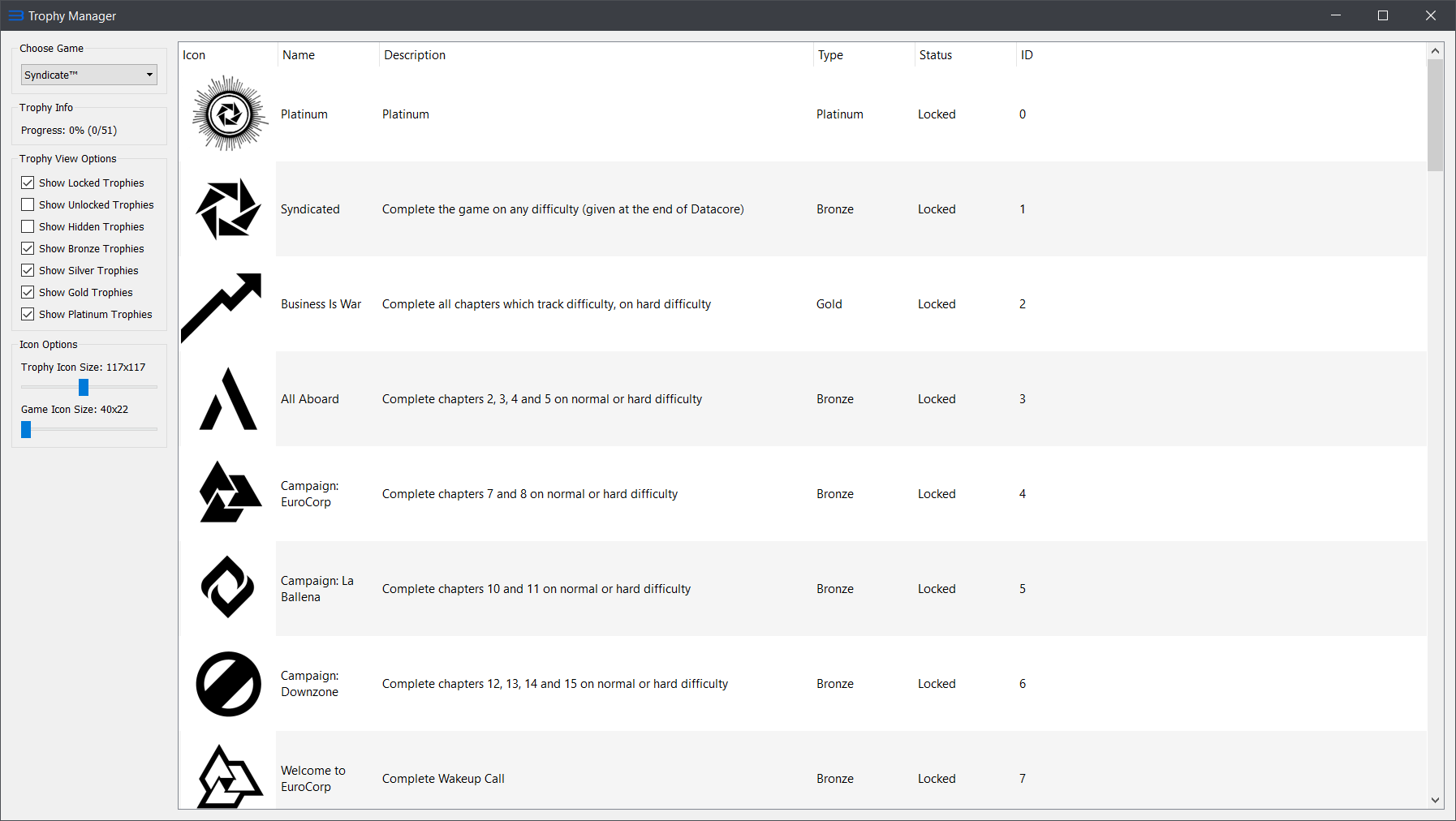1456x821 pixels.
Task: Click 'Trophy Icon Size: 117x117' label
Action: 84,367
